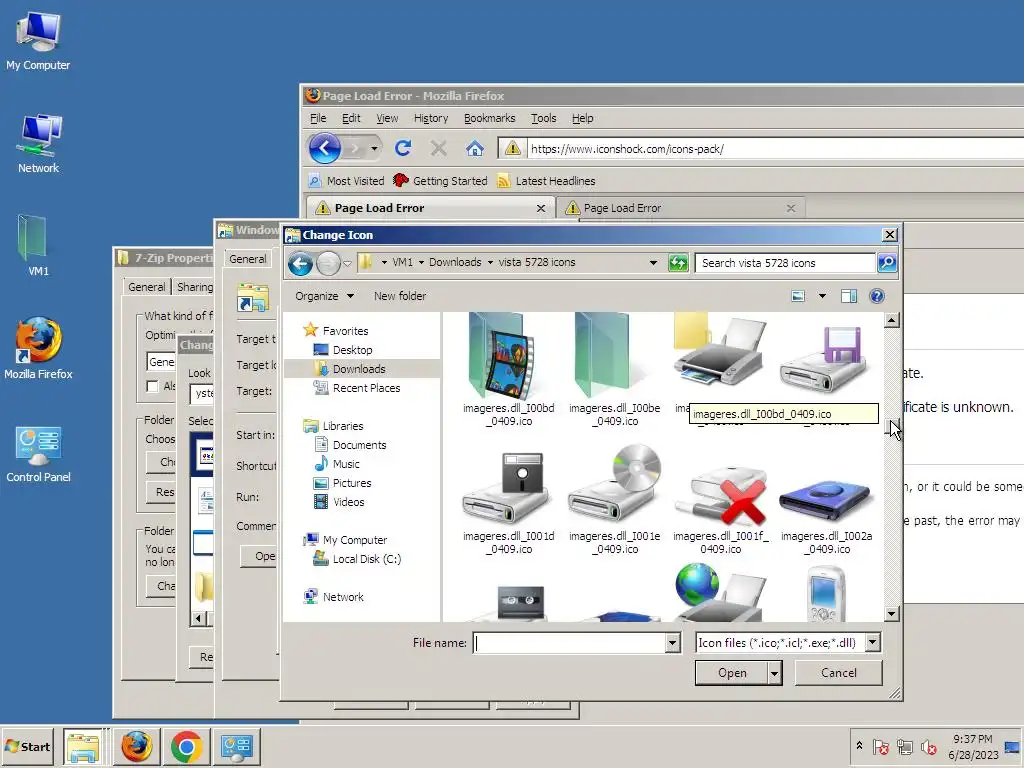Open the Organize dropdown menu
Screen dimensions: 1024x768
tap(325, 296)
